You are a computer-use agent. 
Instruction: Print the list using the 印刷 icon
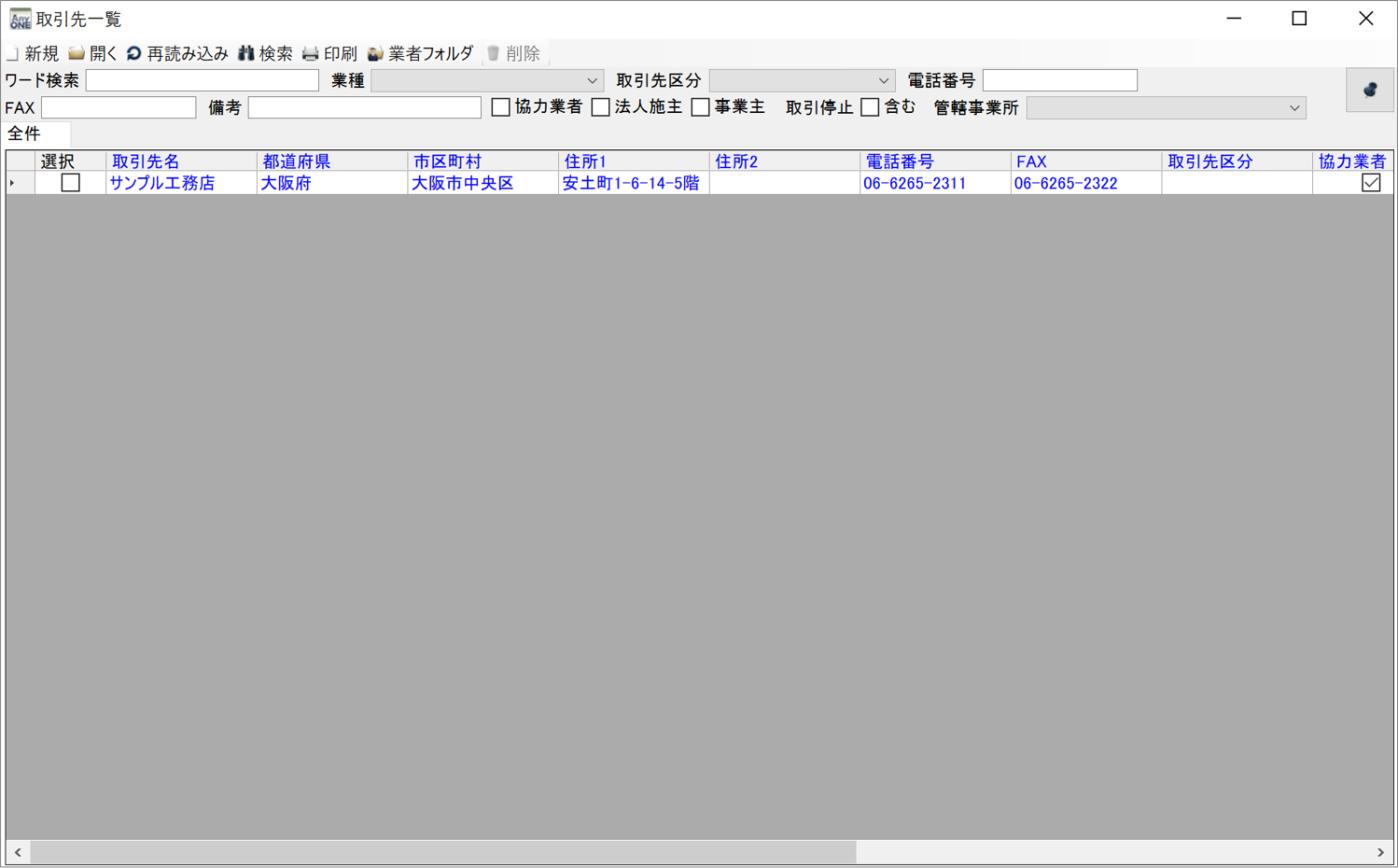point(311,54)
